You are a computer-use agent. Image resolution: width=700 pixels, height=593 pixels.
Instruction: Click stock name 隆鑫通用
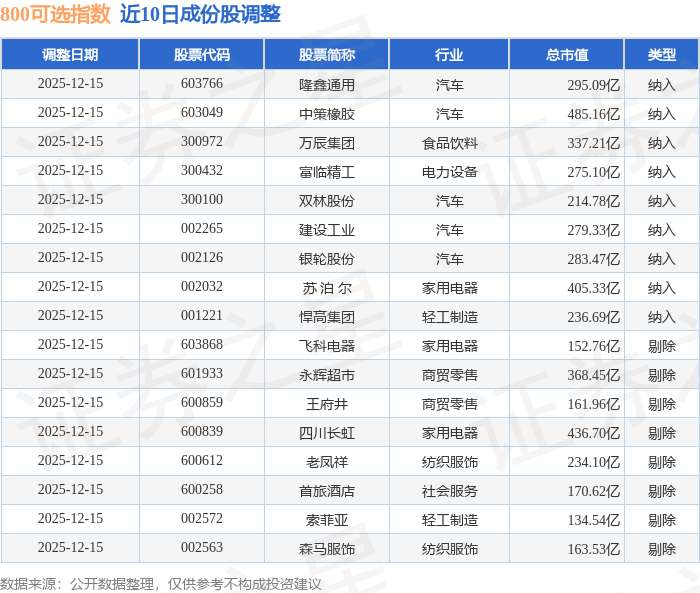[327, 85]
